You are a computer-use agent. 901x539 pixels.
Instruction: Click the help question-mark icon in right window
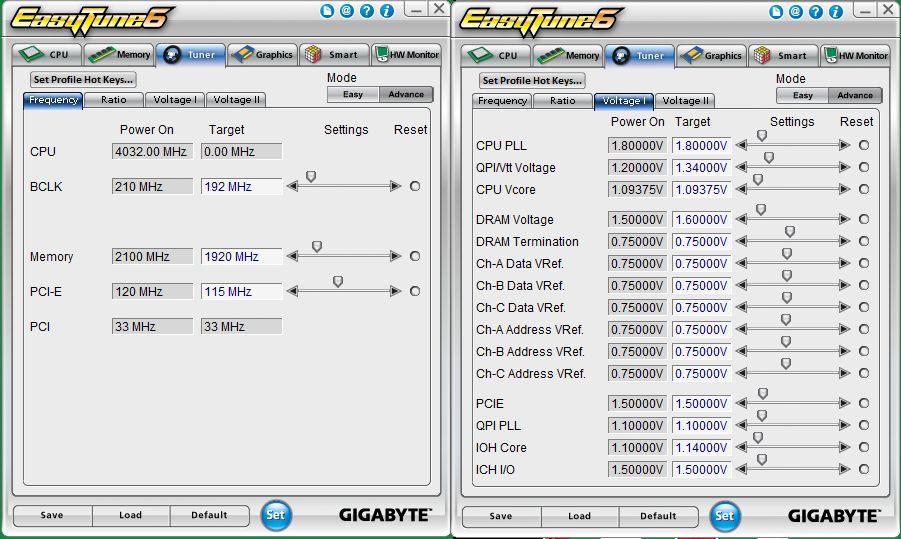(815, 12)
